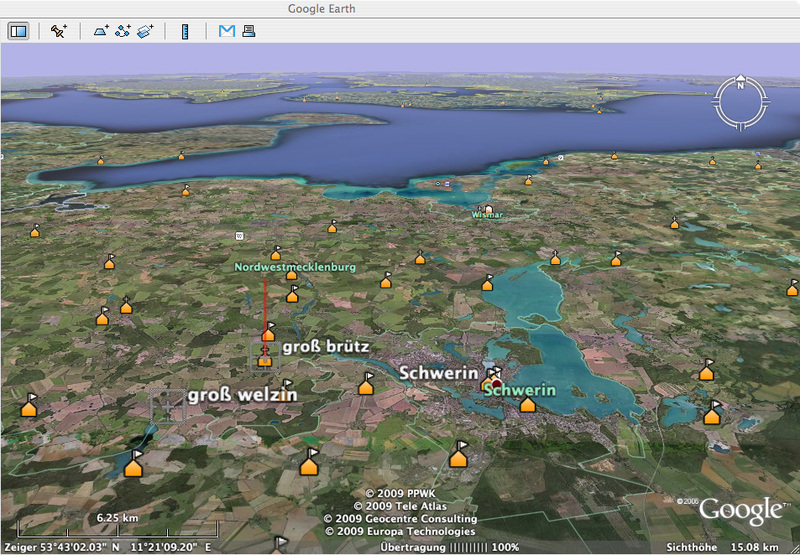Toggle the sidebar panel button
The width and height of the screenshot is (800, 555).
(x=19, y=31)
